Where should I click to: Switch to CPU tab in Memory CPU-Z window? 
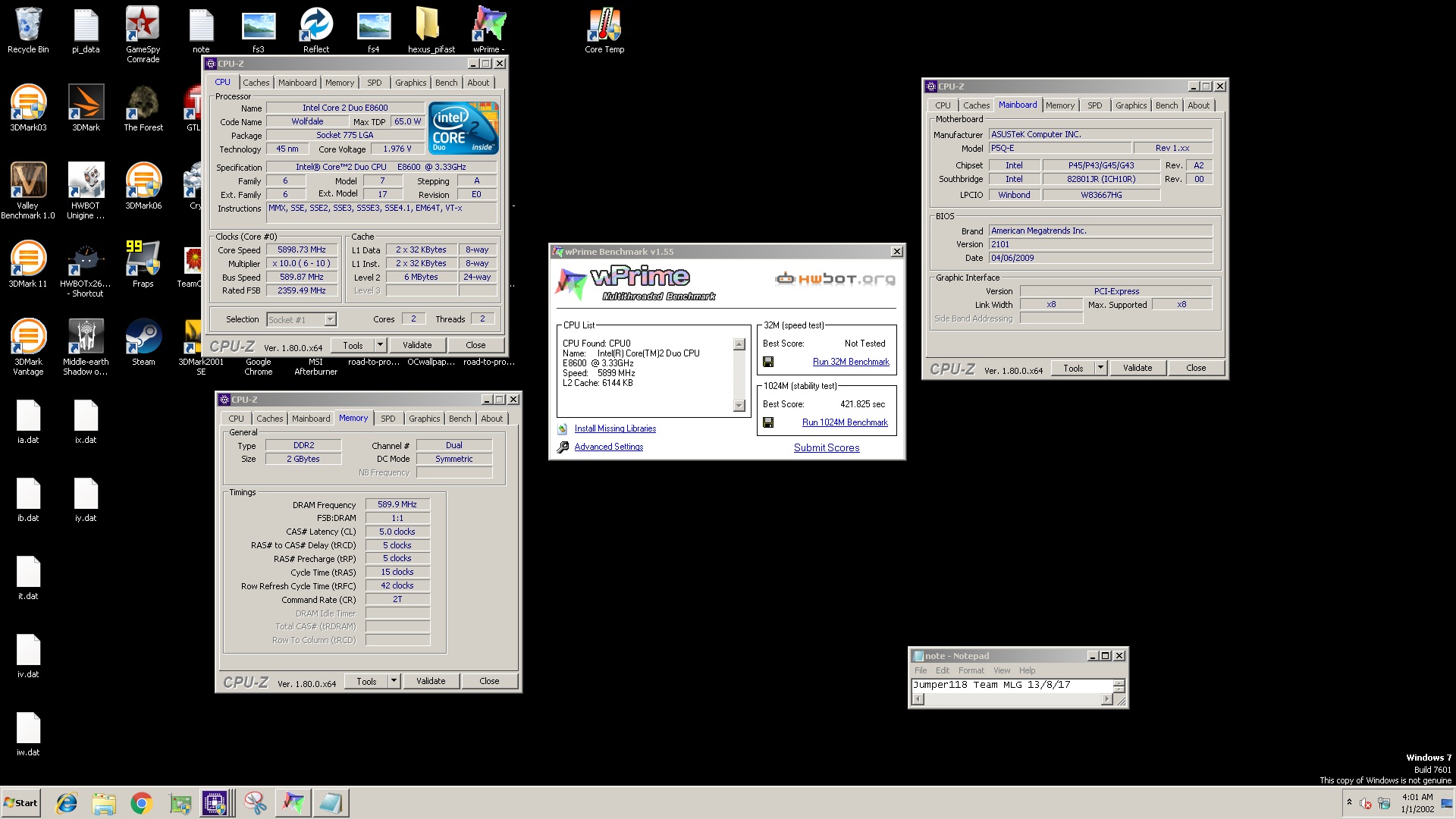(x=237, y=419)
